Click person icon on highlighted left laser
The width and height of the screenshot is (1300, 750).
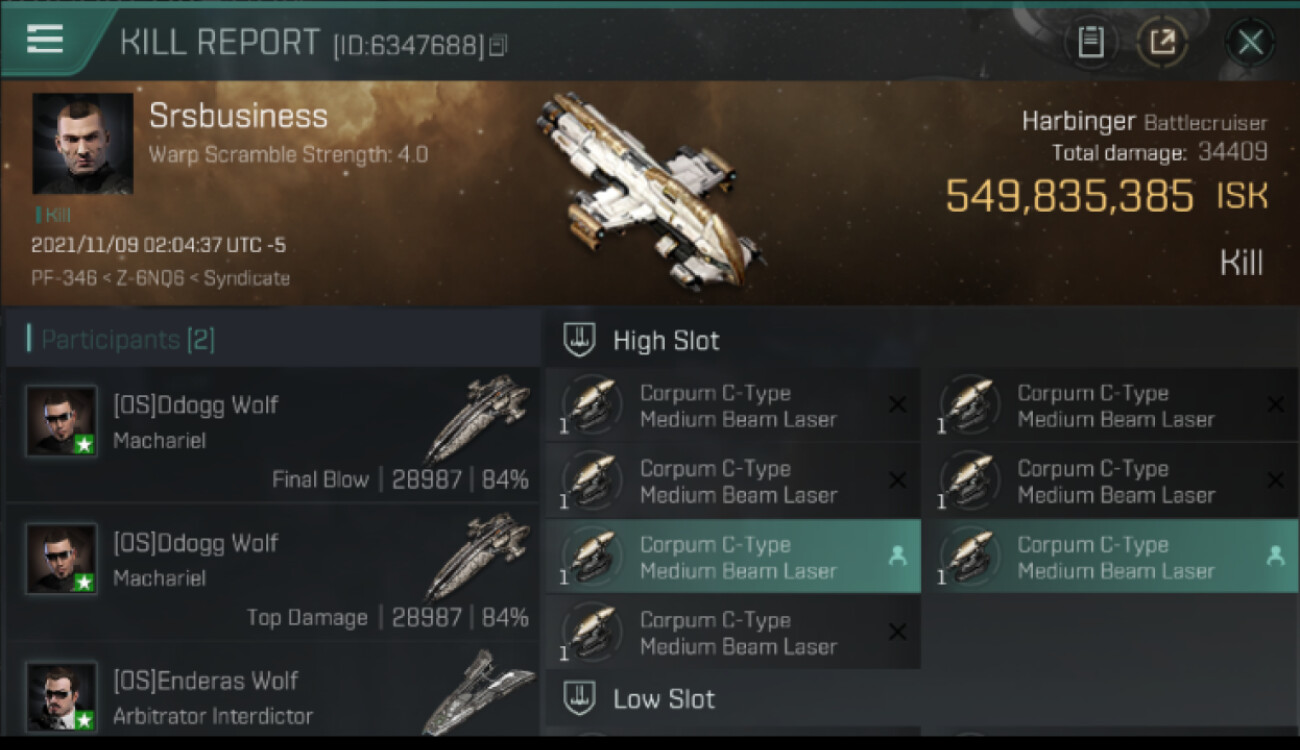[897, 557]
